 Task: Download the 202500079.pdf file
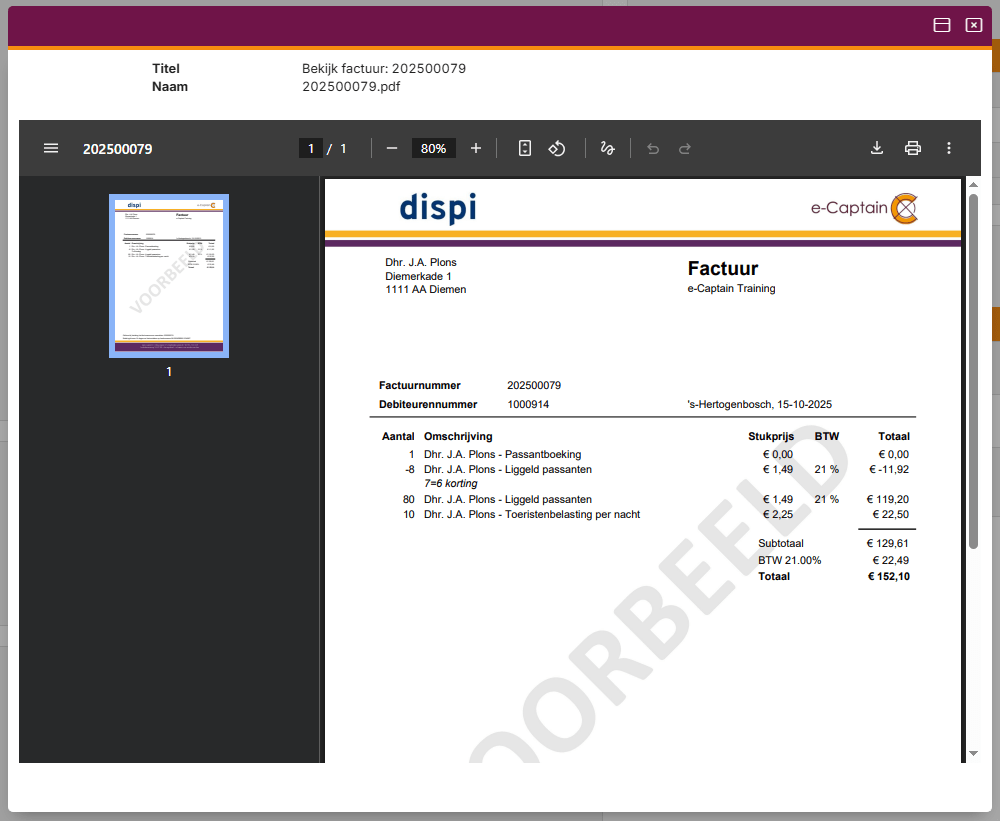[x=877, y=147]
